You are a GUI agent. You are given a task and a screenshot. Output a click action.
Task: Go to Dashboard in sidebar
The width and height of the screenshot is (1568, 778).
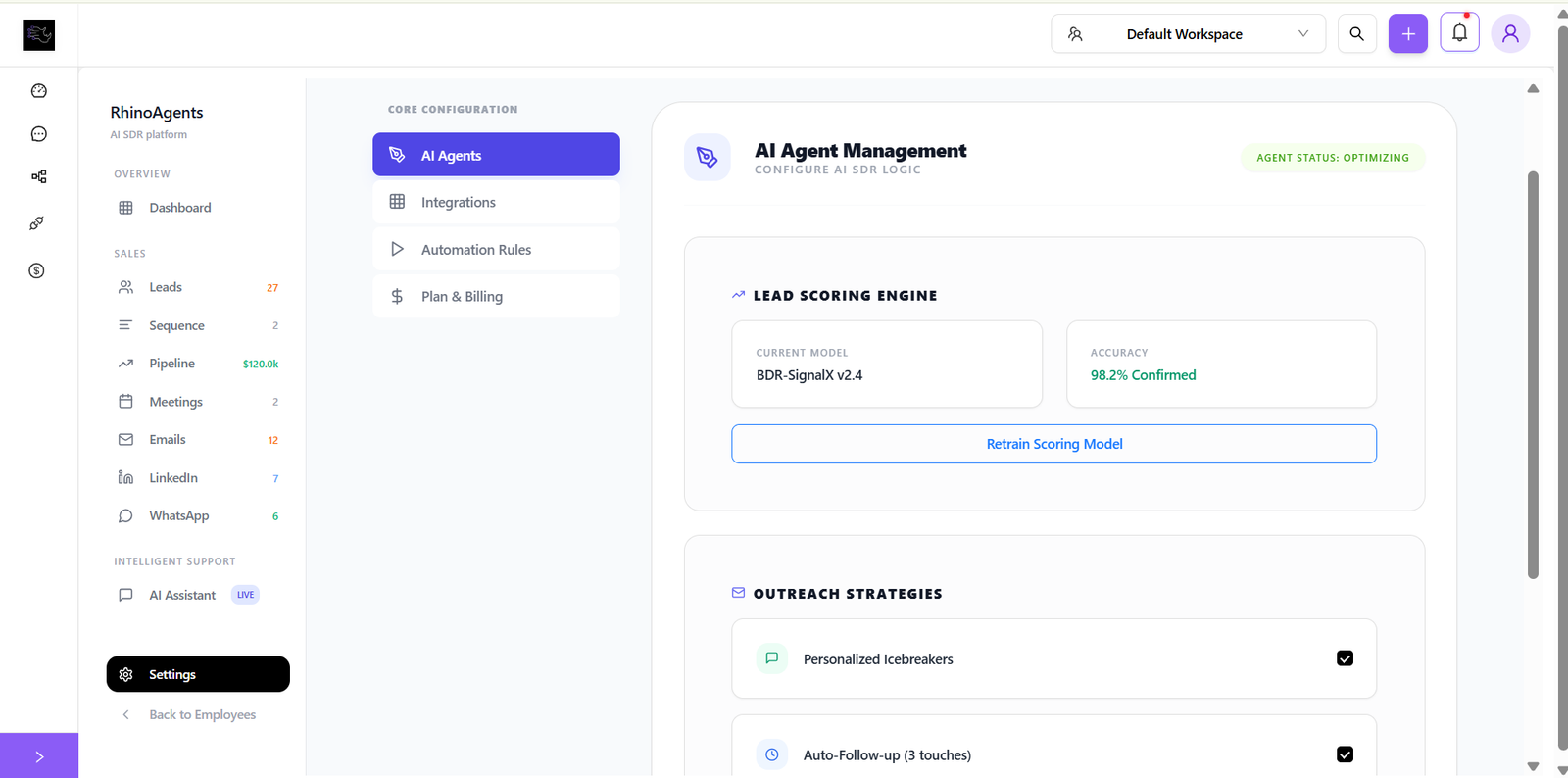point(198,208)
